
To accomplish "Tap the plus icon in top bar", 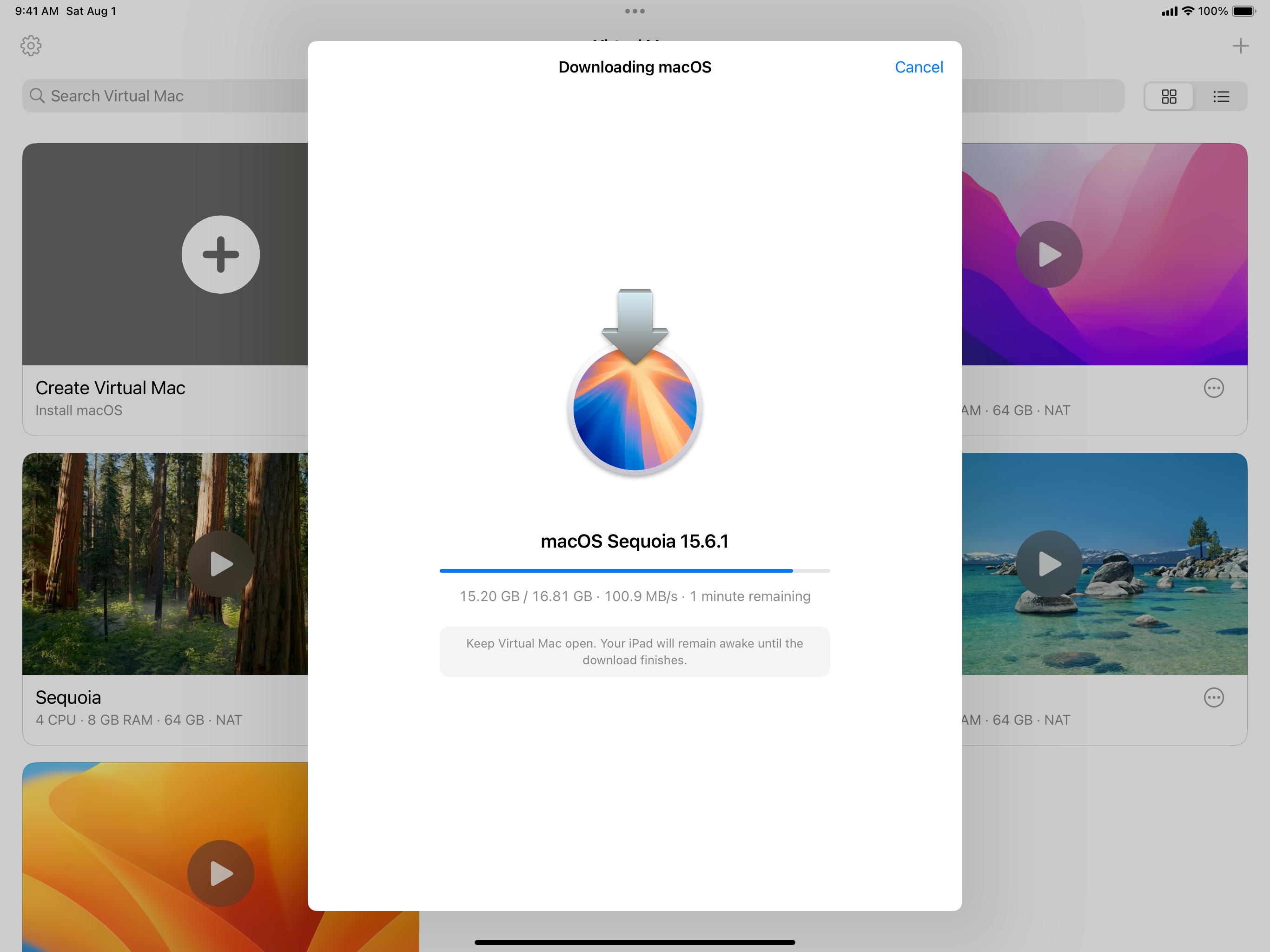I will 1240,46.
